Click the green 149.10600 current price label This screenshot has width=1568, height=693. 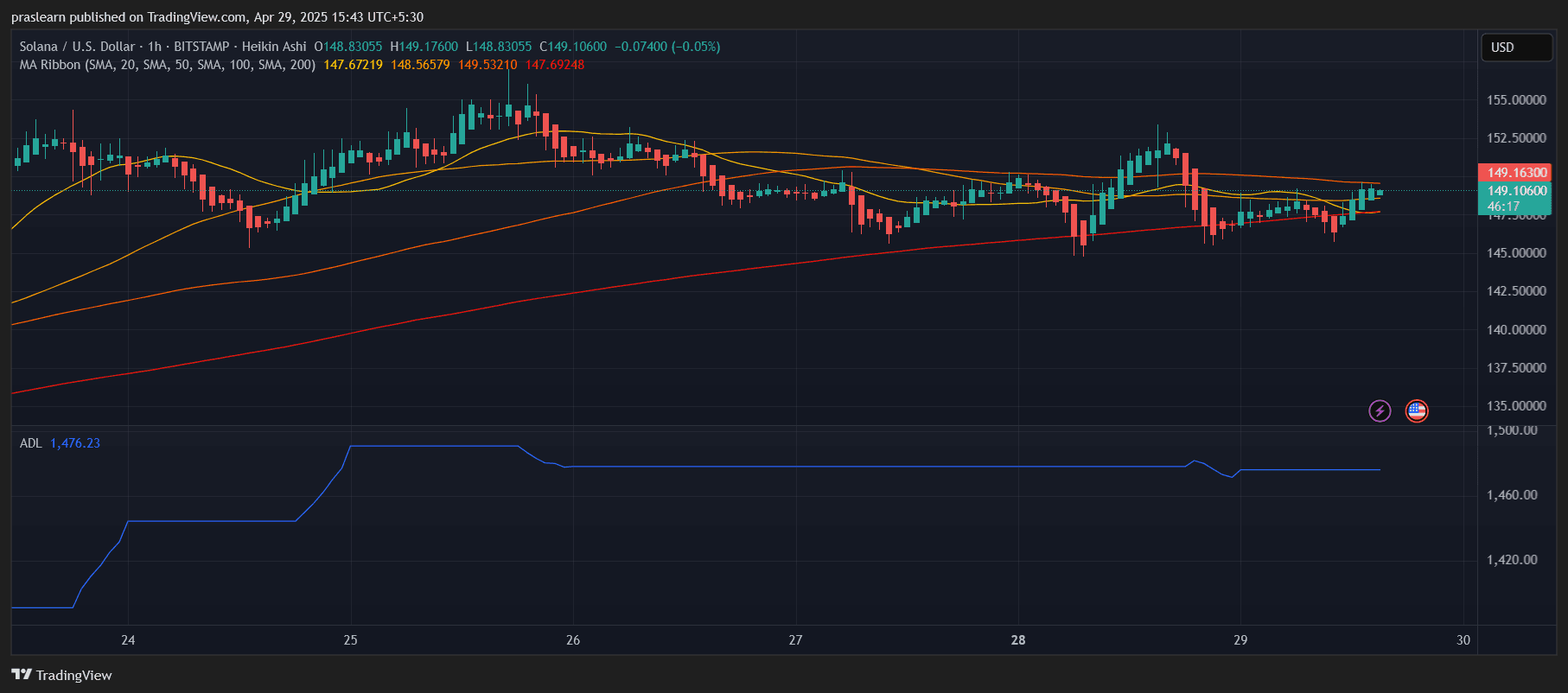pyautogui.click(x=1515, y=191)
